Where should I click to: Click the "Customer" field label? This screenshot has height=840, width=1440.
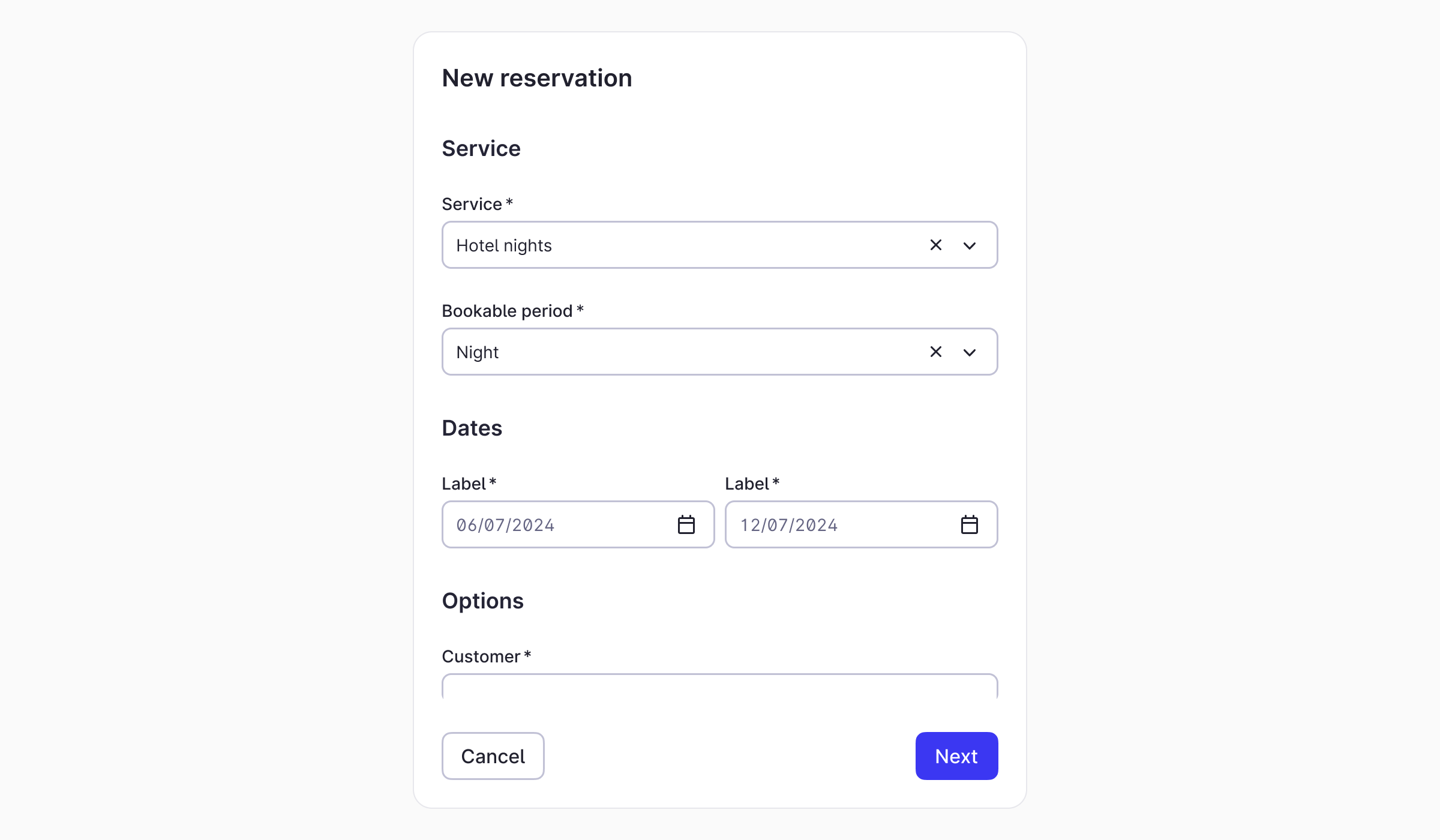[x=481, y=656]
